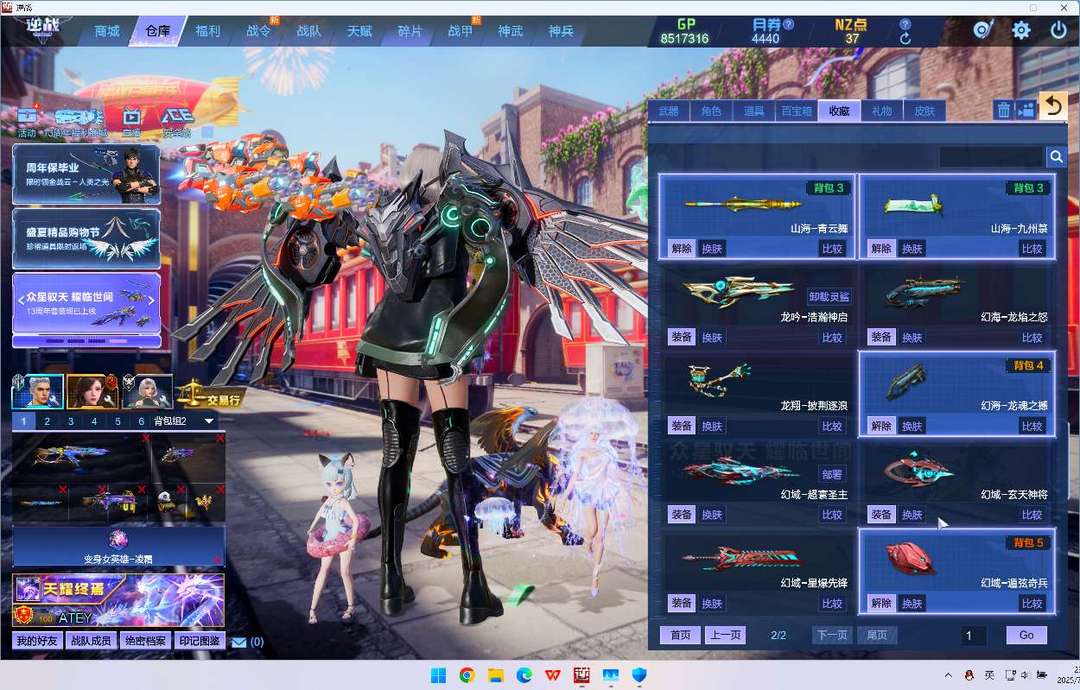Open Chrome from the taskbar
Screen dimensions: 1080x690
point(467,675)
